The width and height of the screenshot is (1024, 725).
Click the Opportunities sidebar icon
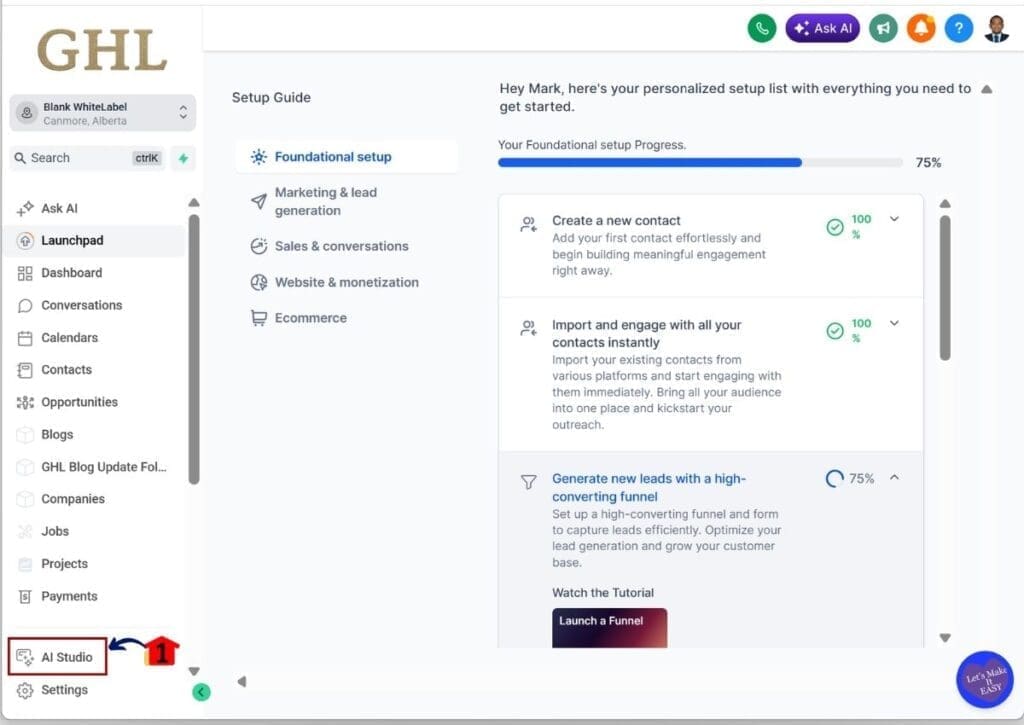(25, 402)
